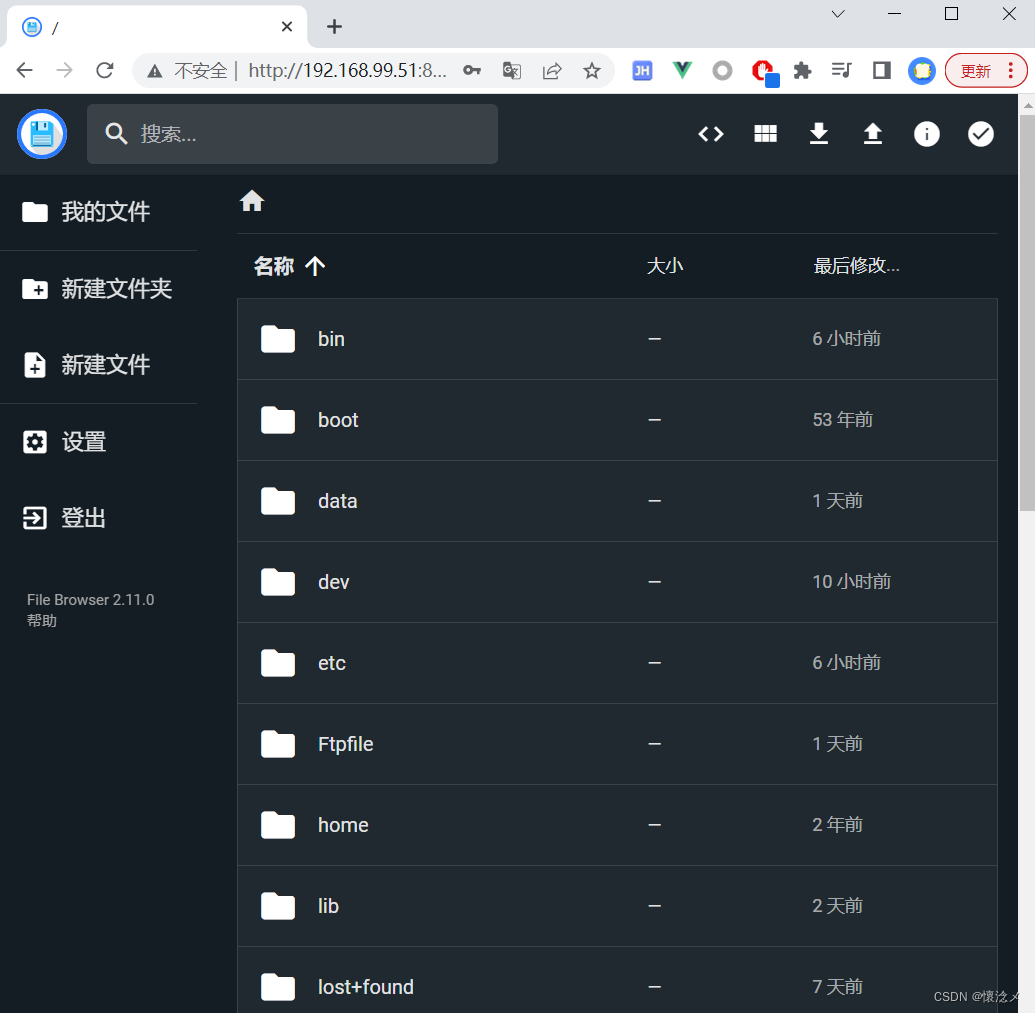1035x1013 pixels.
Task: Switch to grid view layout
Action: point(765,133)
